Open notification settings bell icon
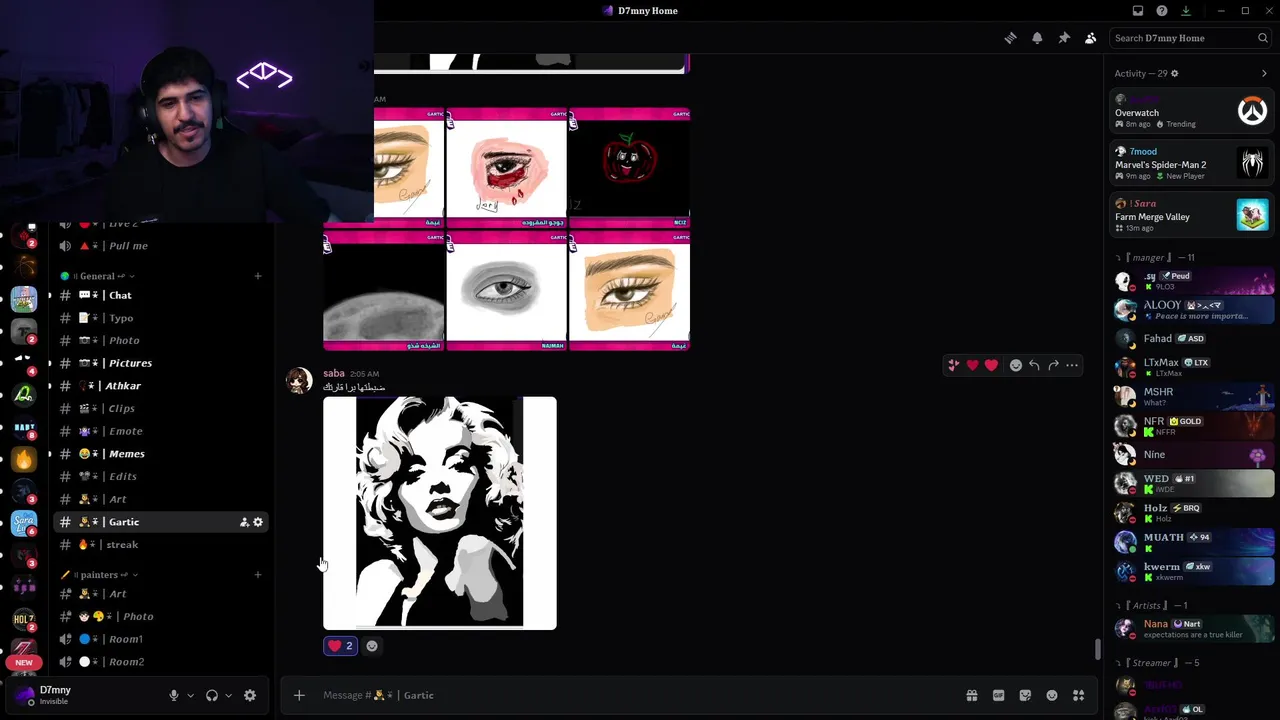The height and width of the screenshot is (720, 1280). tap(1037, 38)
